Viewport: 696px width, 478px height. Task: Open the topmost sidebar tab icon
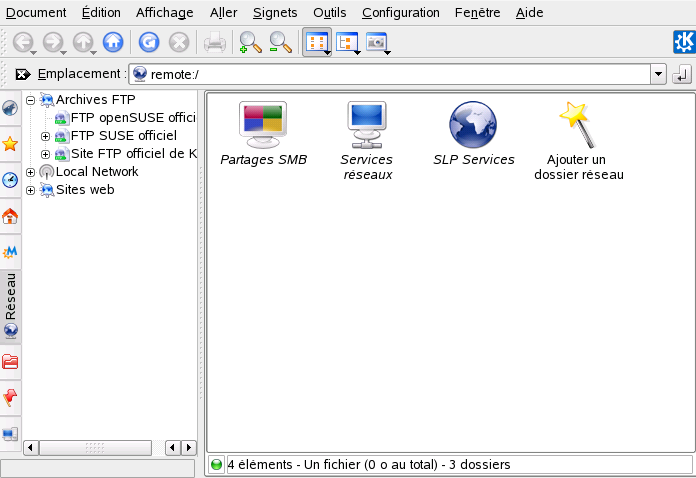pos(10,108)
